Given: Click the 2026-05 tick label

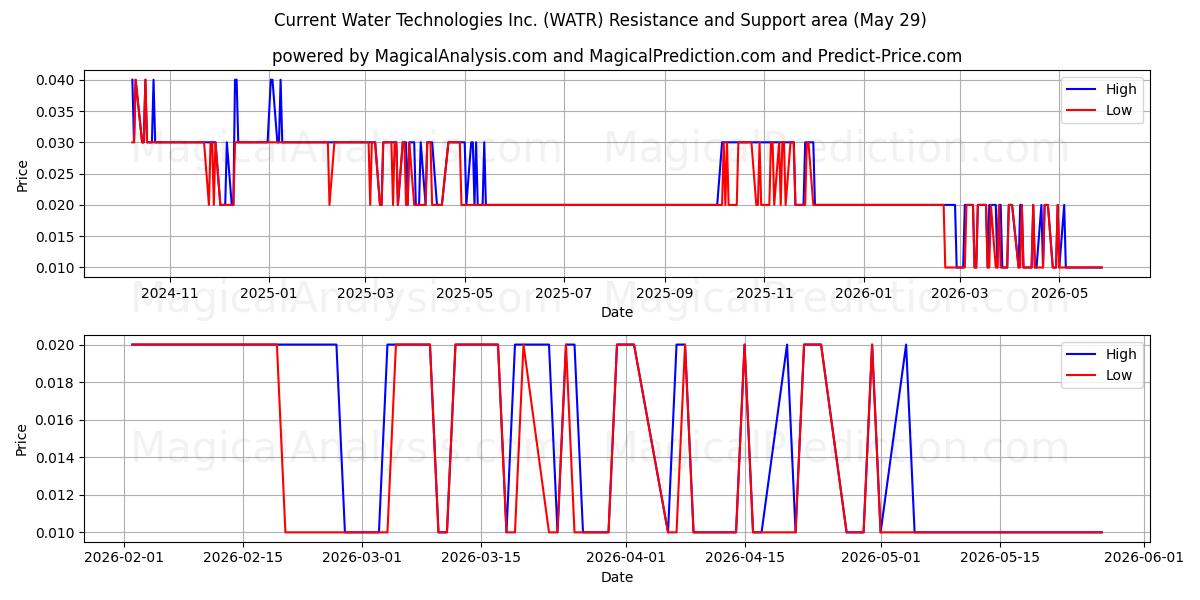Looking at the screenshot, I should point(1059,293).
